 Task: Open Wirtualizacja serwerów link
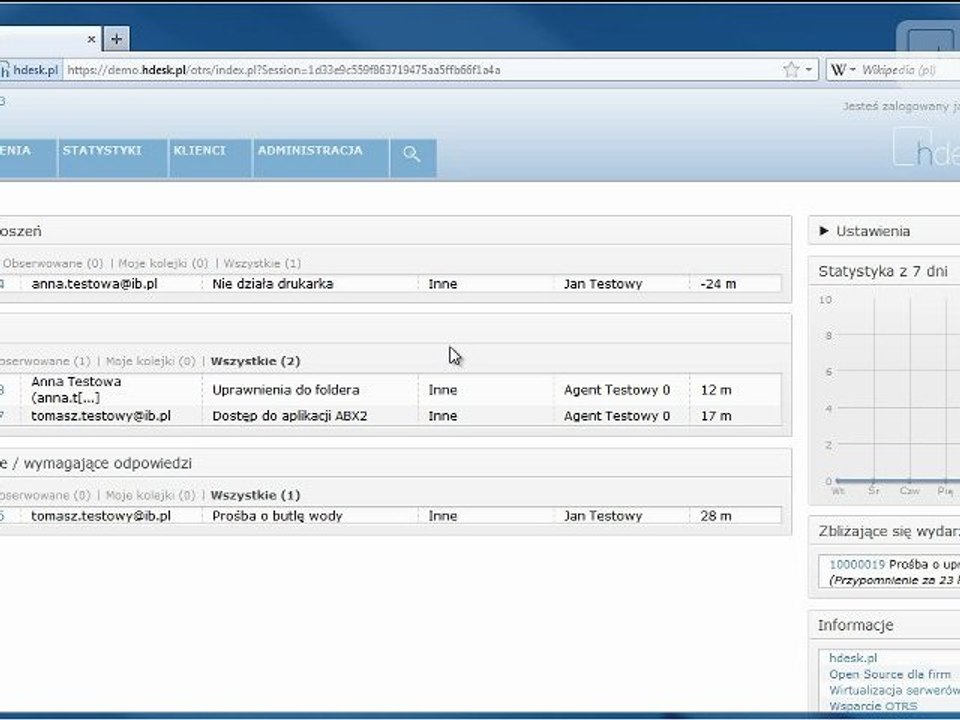(894, 690)
